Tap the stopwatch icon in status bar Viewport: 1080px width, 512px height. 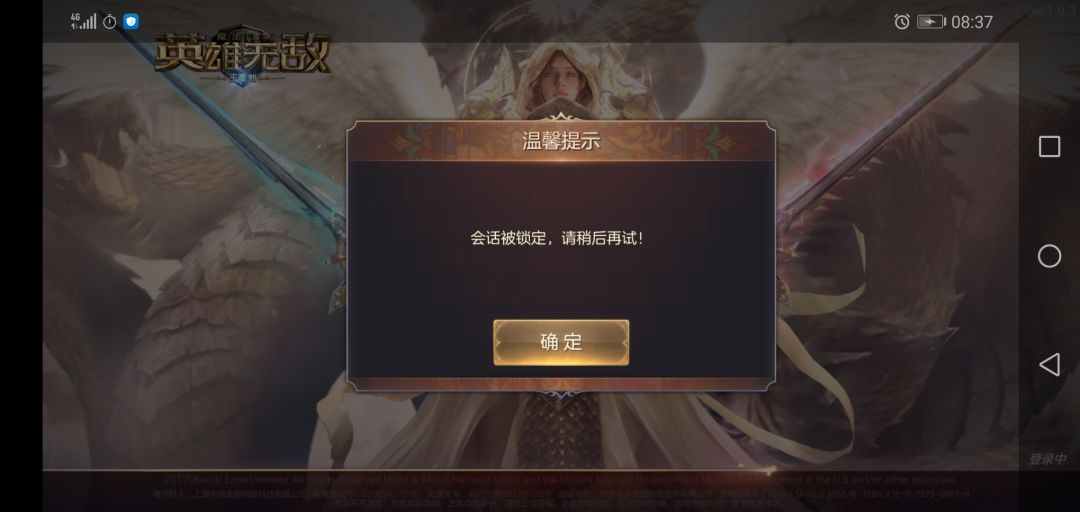point(110,21)
